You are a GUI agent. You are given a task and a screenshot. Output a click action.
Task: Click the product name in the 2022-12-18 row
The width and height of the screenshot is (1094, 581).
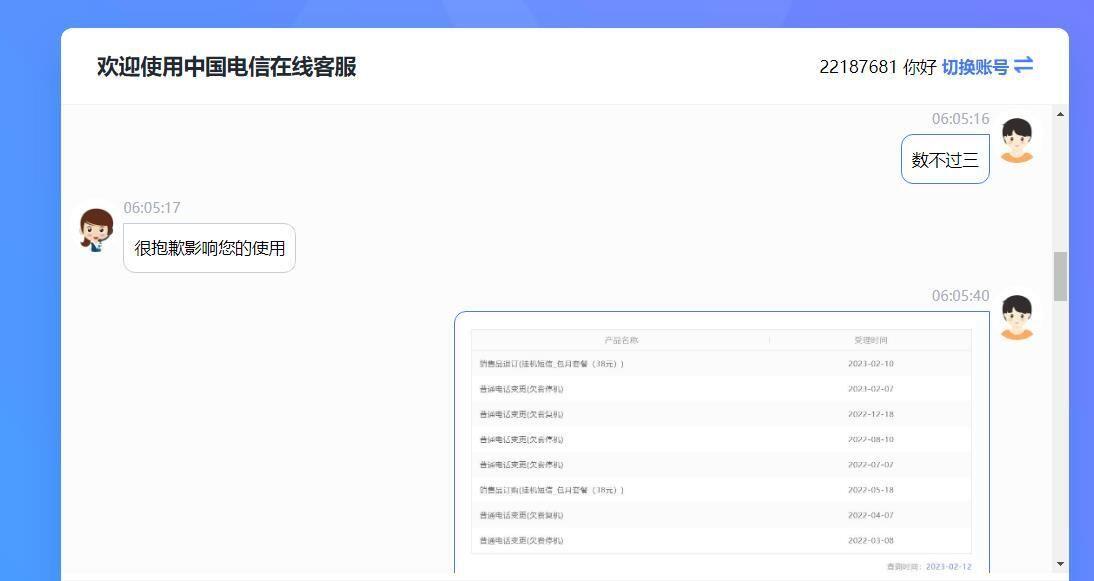pyautogui.click(x=521, y=414)
